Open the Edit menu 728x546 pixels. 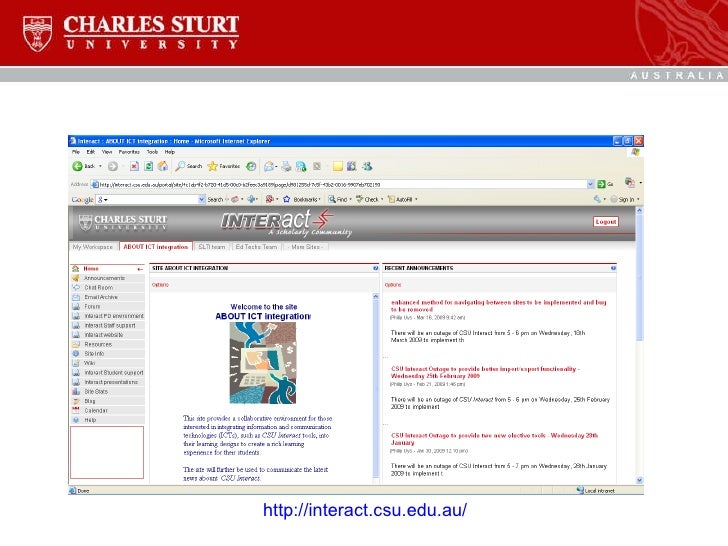91,152
